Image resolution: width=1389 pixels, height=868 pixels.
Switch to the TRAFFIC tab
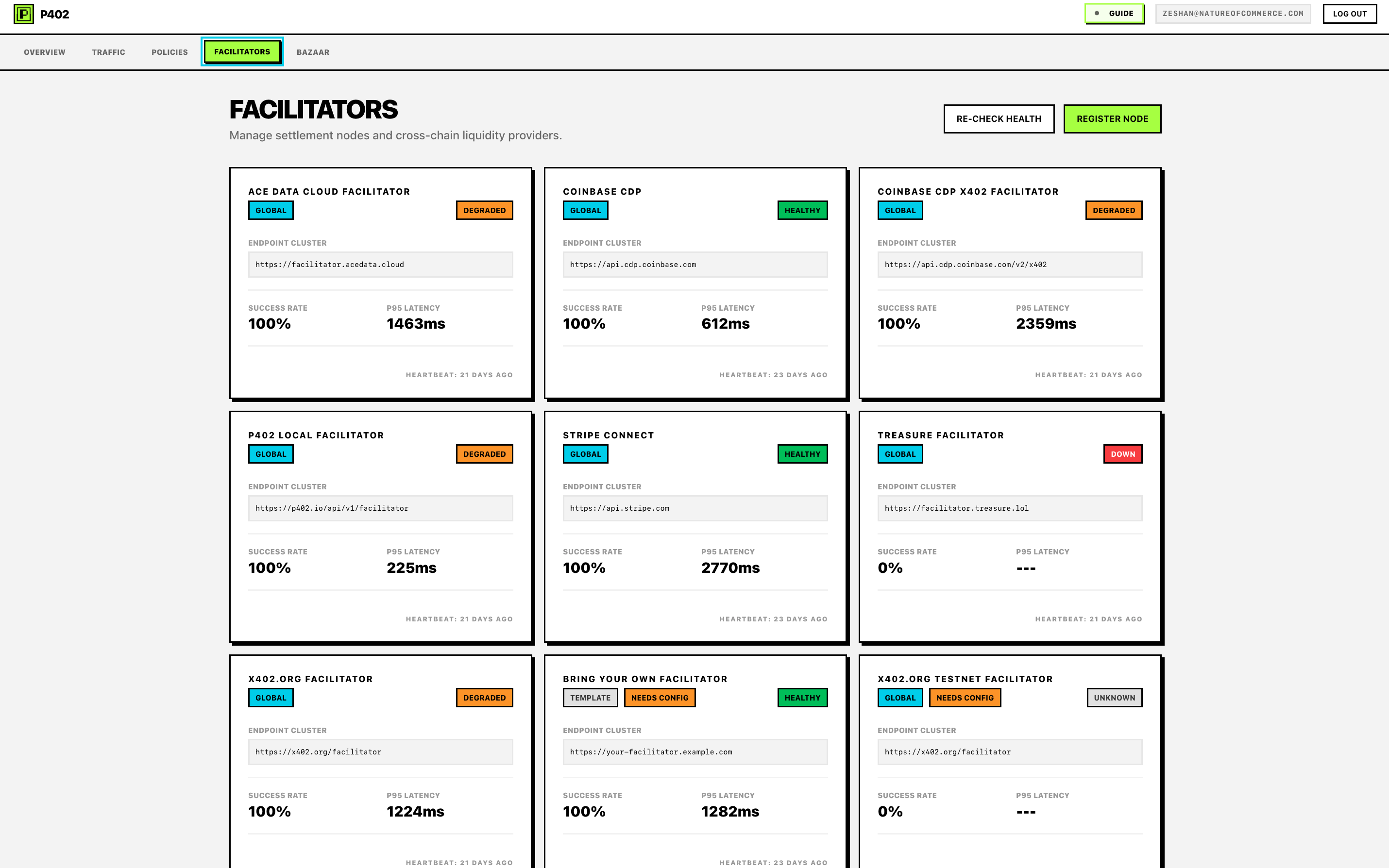(108, 51)
